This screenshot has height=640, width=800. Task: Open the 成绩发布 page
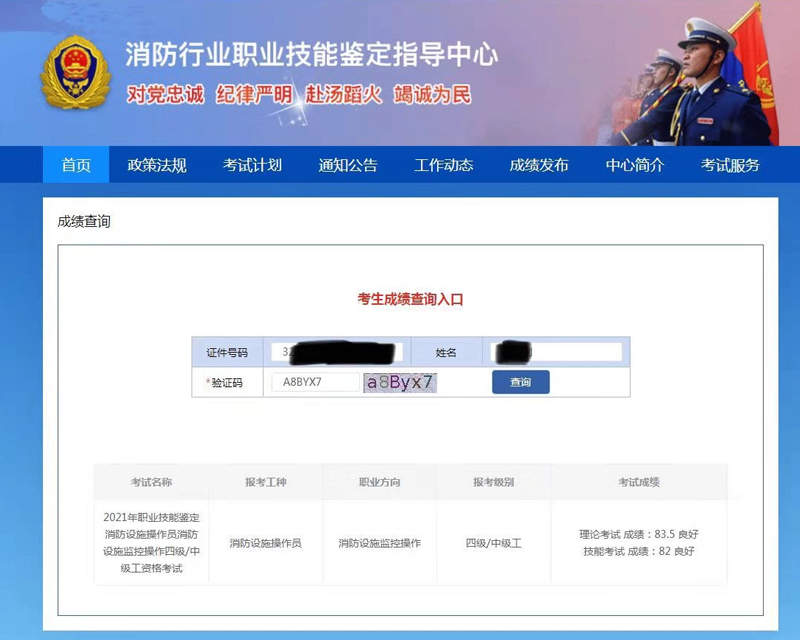(539, 165)
